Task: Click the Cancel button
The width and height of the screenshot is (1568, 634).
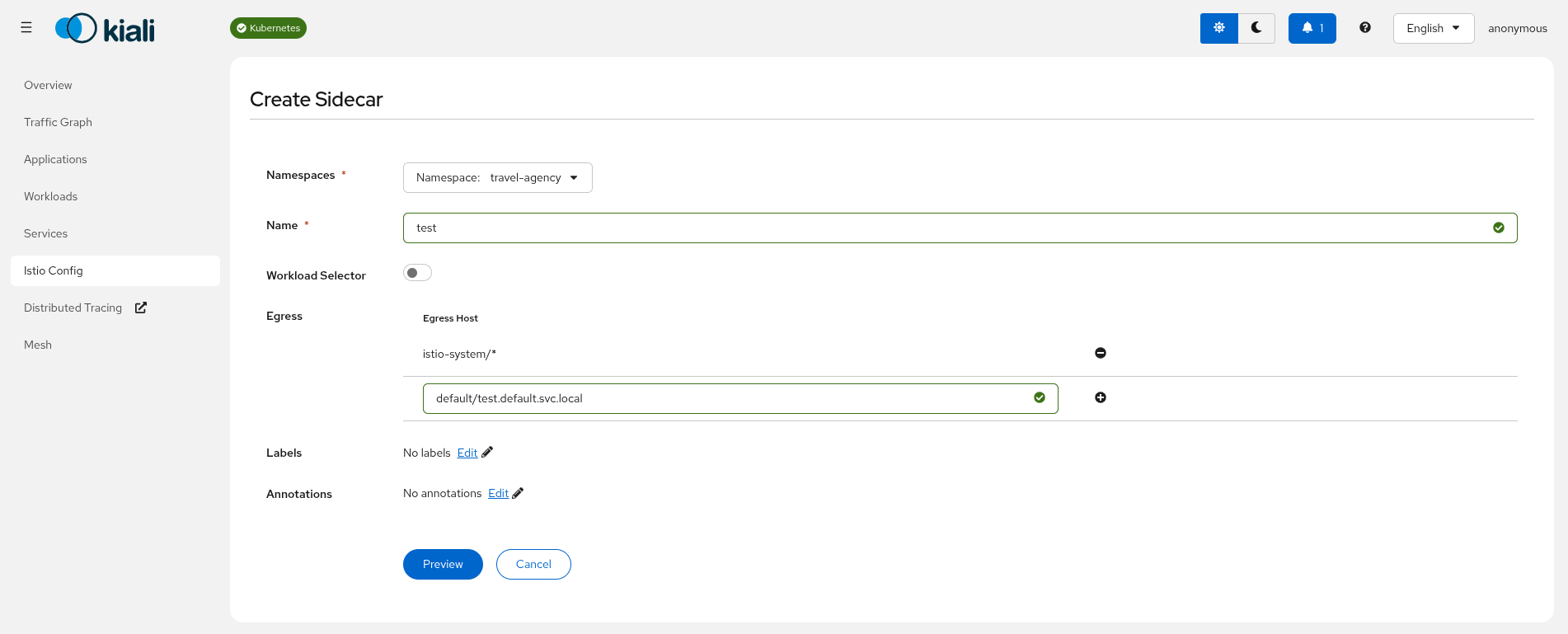Action: (533, 564)
